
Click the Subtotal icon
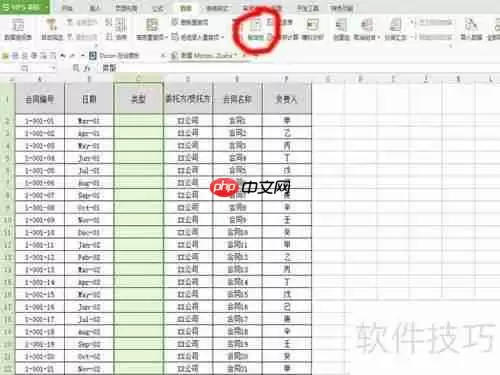[x=395, y=29]
